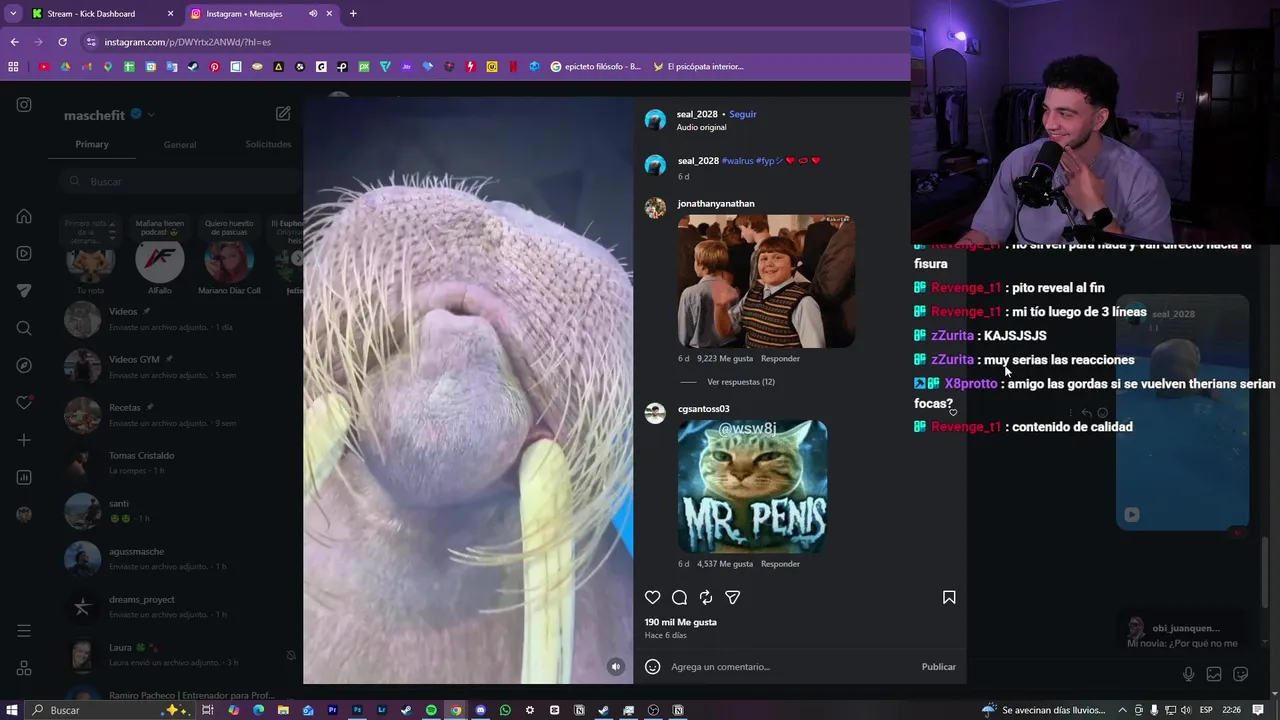1280x720 pixels.
Task: Reply to cgsantoss03's comment via Responder
Action: point(780,564)
